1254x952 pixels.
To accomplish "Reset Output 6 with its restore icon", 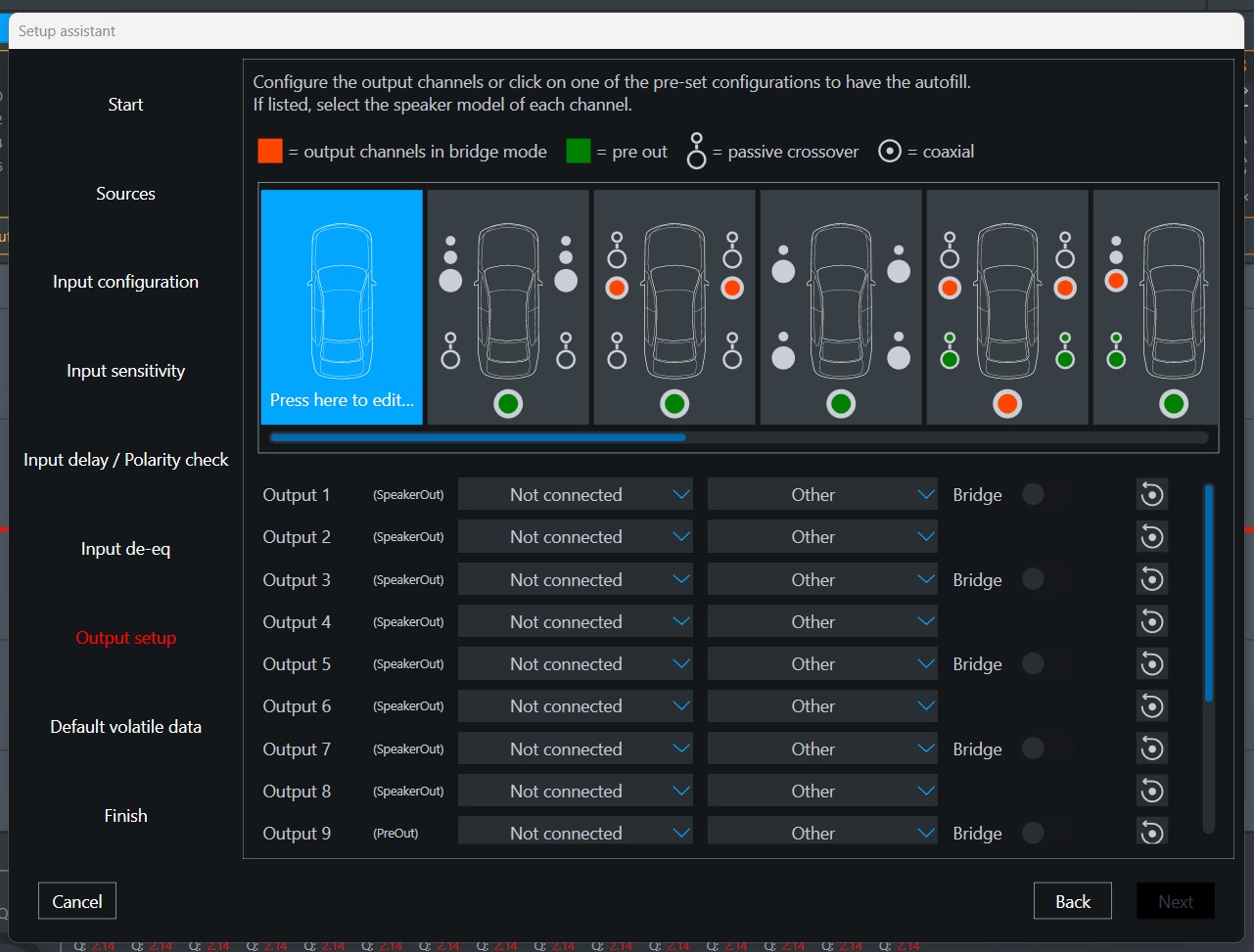I will point(1152,706).
